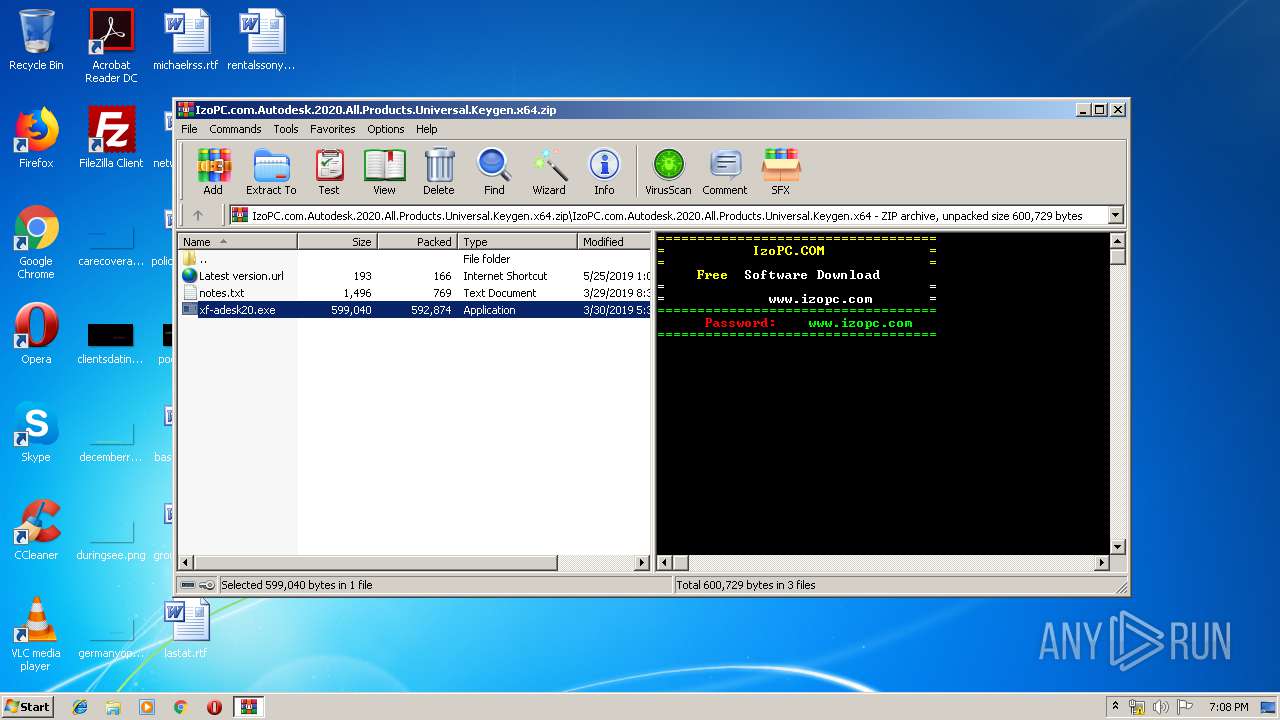
Task: Click the drive/key status bar icon
Action: 197,585
